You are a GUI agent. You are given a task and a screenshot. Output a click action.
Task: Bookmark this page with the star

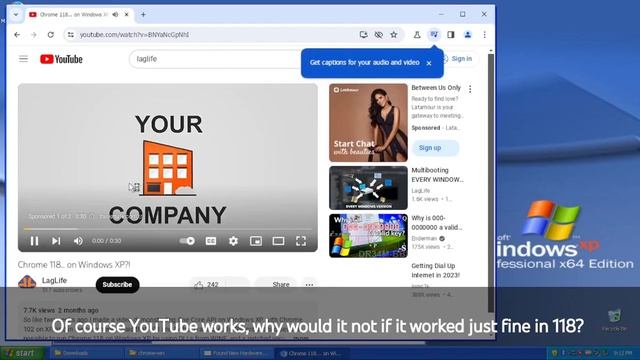click(393, 35)
